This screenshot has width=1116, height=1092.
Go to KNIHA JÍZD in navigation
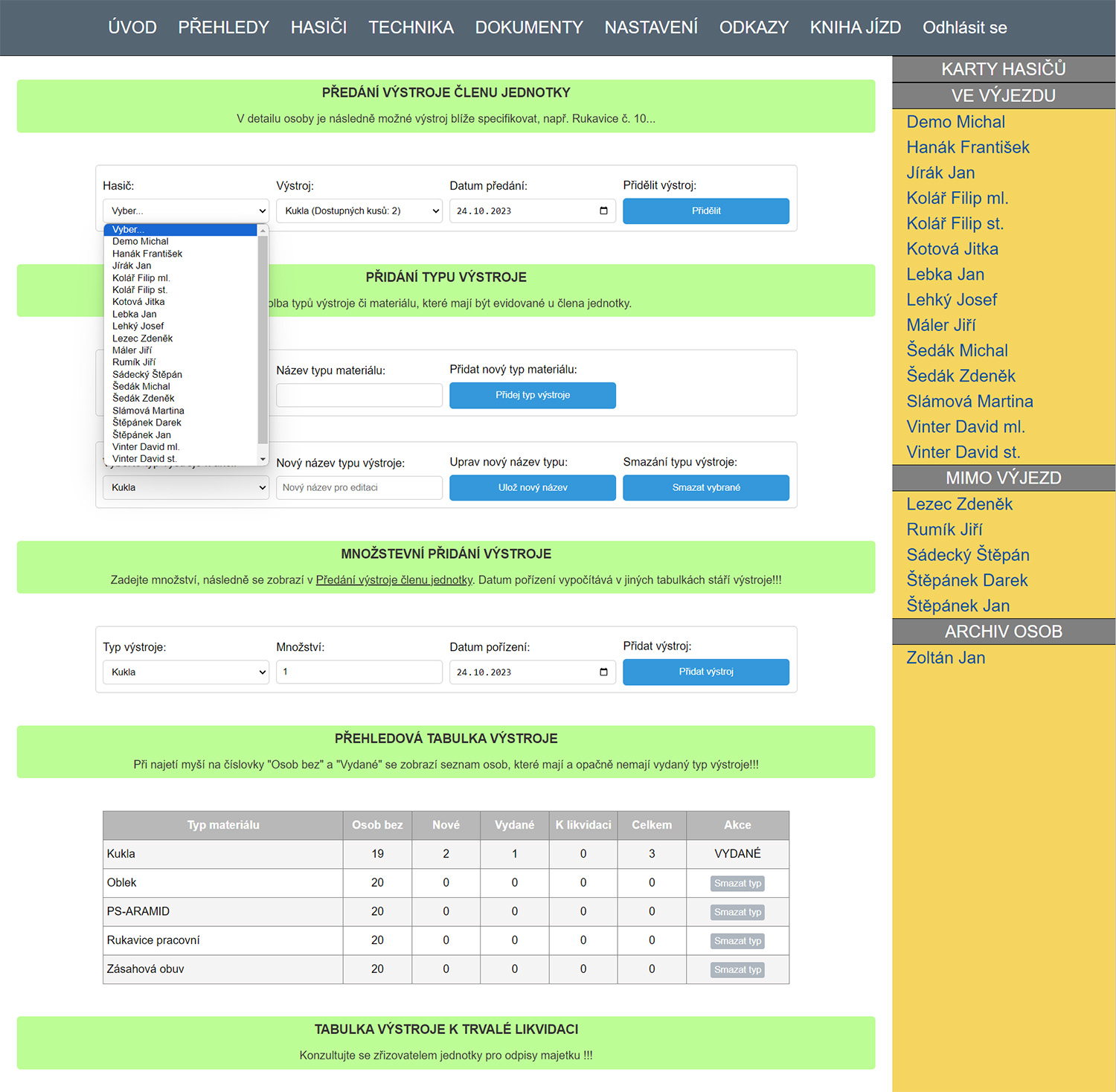tap(855, 28)
